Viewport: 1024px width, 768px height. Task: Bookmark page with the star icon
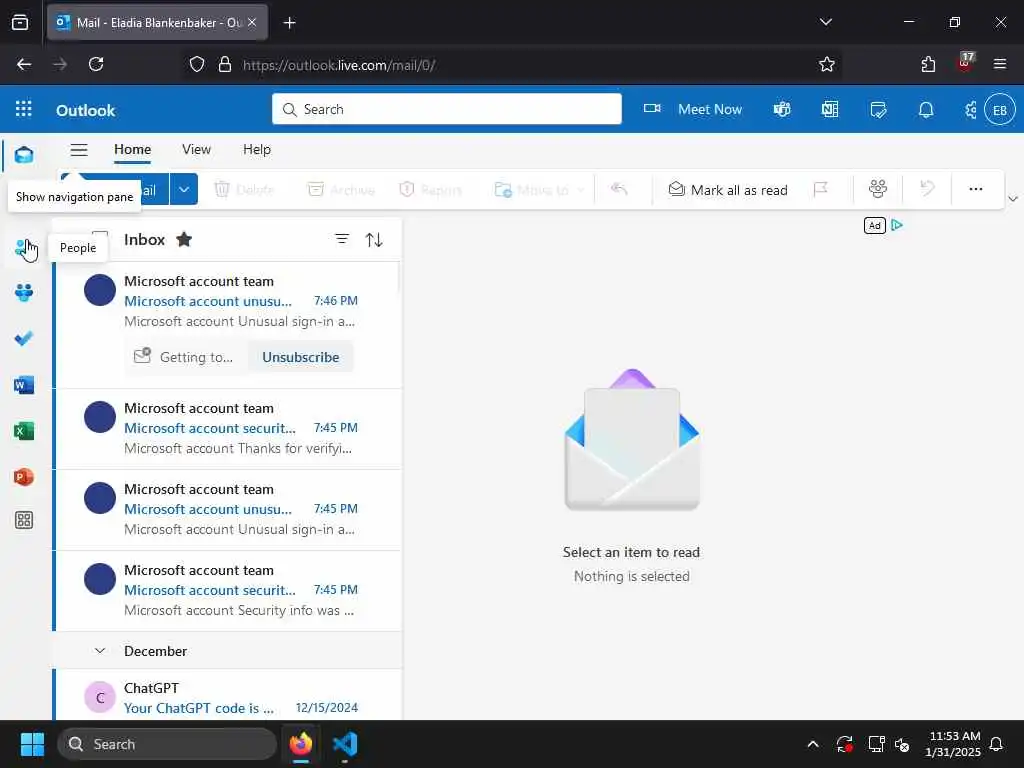click(827, 64)
